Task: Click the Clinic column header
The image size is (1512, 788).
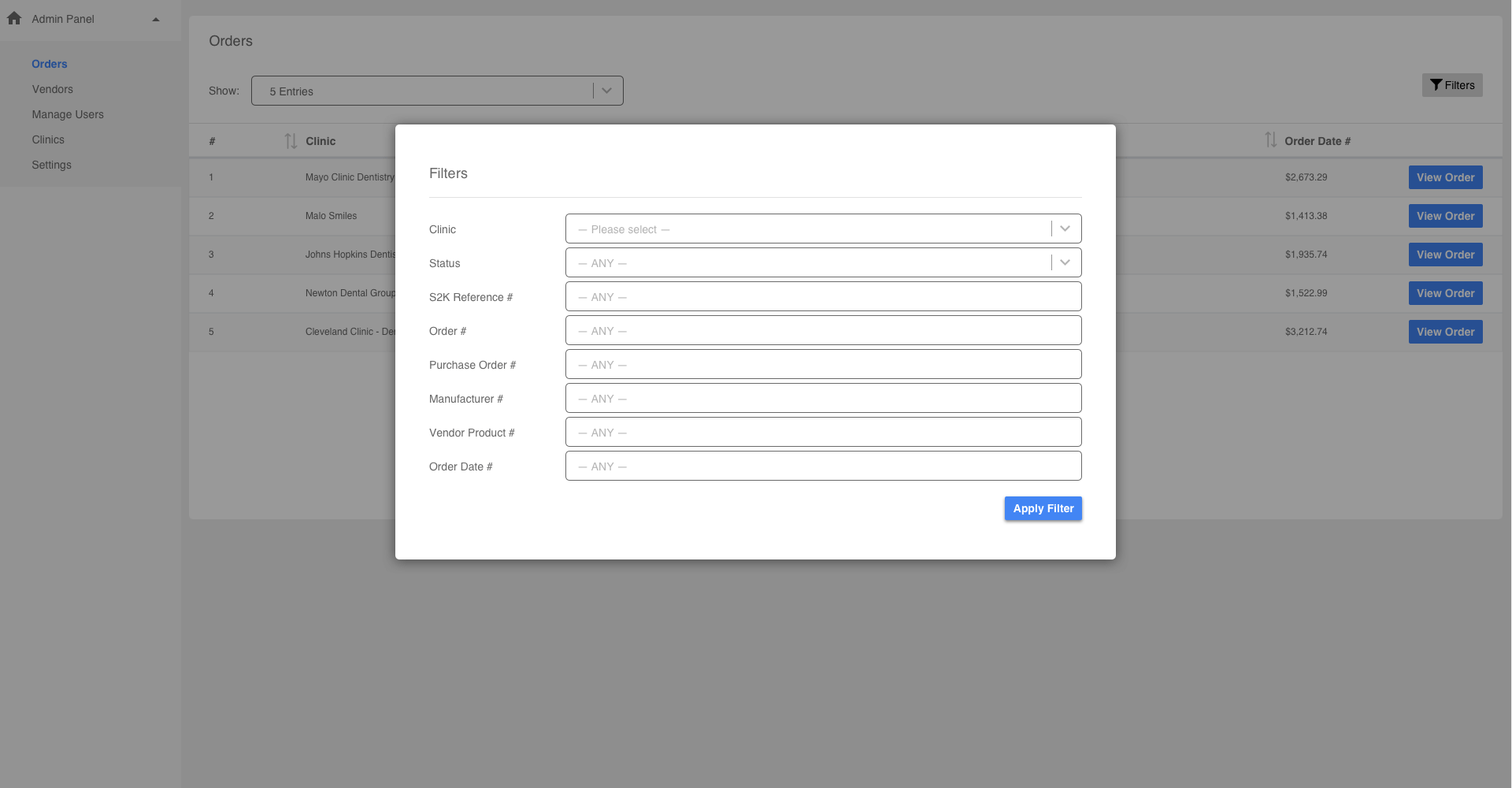Action: coord(321,141)
